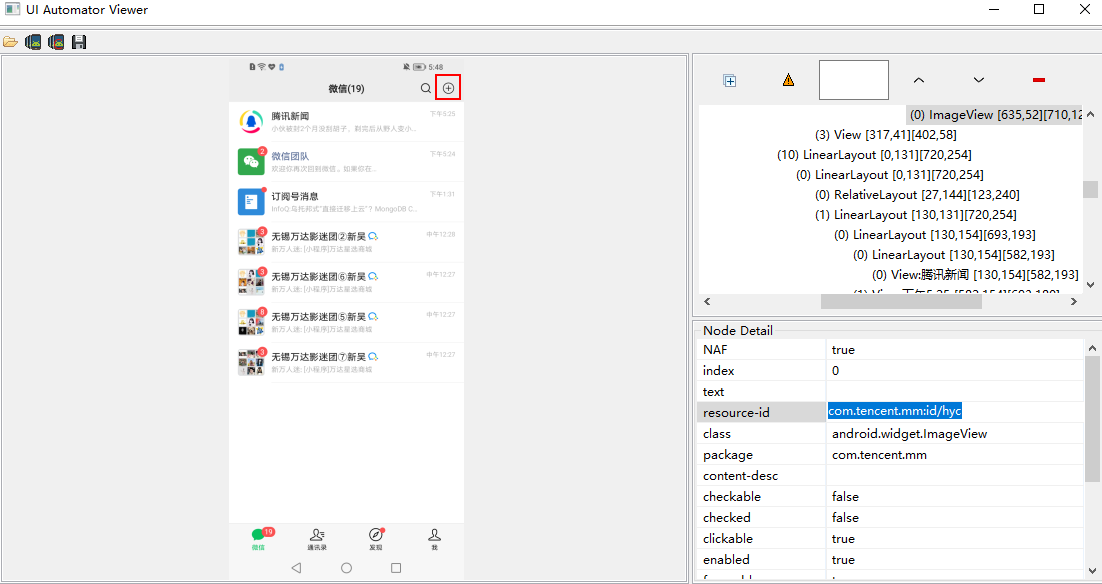Screen dimensions: 1102x584
Task: Switch to the 通讯录 bottom tab
Action: tap(317, 539)
